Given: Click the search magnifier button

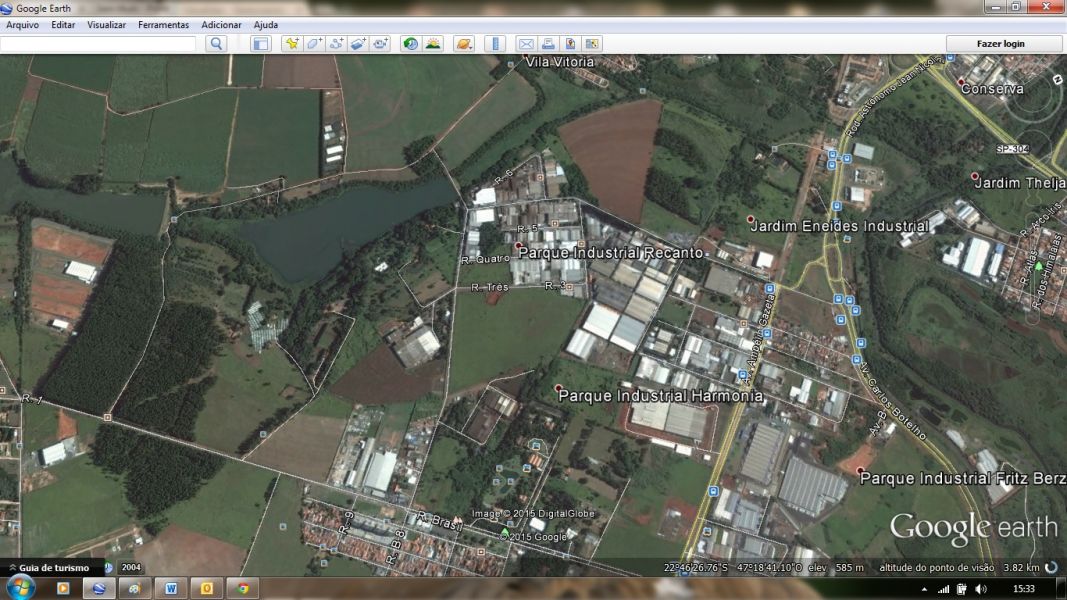Looking at the screenshot, I should tap(216, 44).
